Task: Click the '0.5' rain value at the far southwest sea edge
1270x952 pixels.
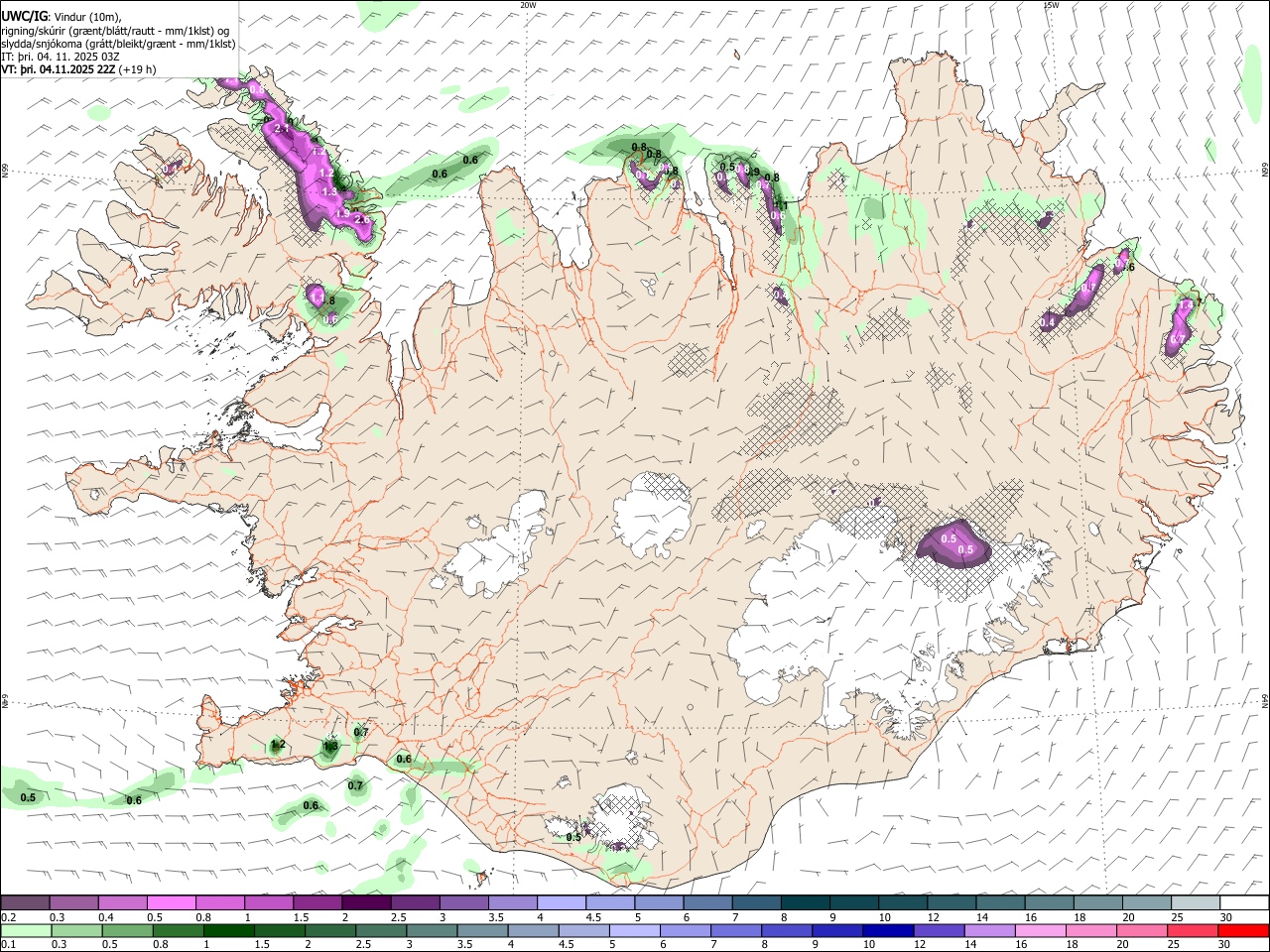Action: click(x=28, y=797)
